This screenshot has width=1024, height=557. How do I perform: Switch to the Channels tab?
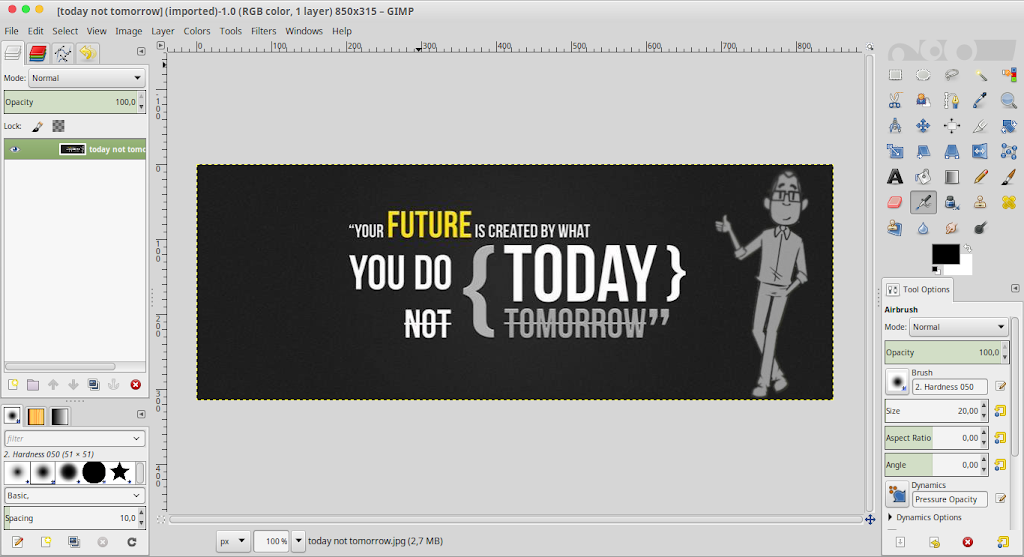38,53
